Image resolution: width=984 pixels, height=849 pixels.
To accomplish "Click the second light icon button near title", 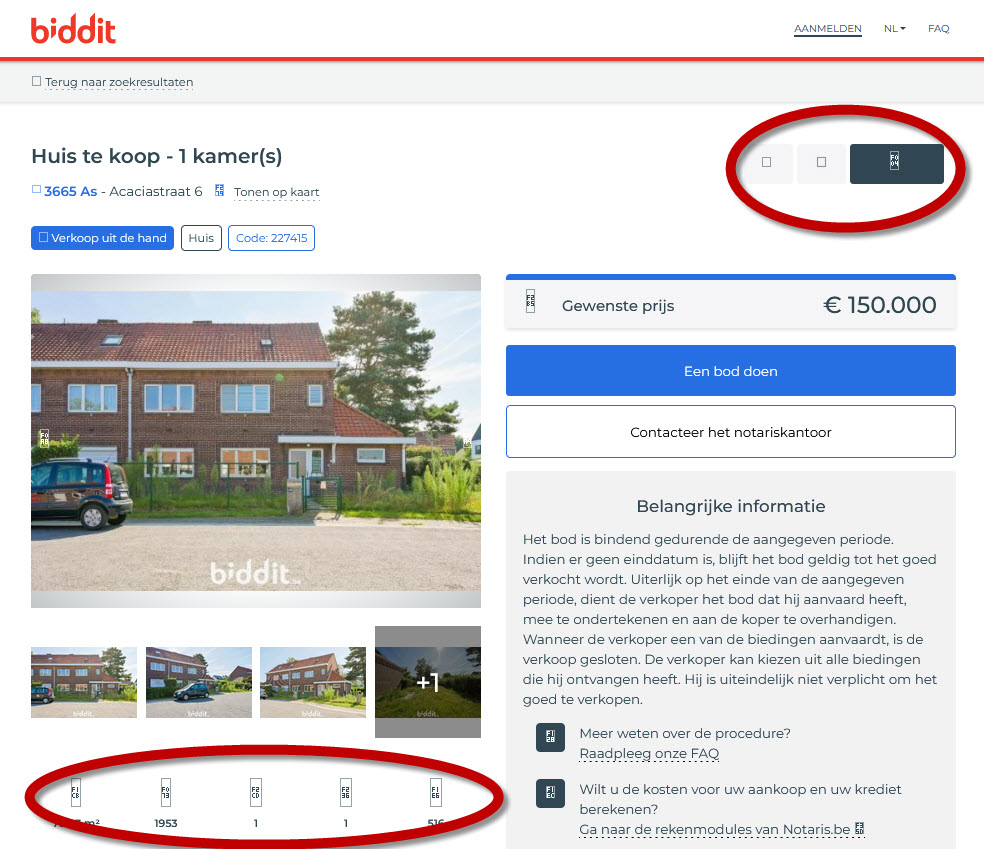I will pos(821,163).
